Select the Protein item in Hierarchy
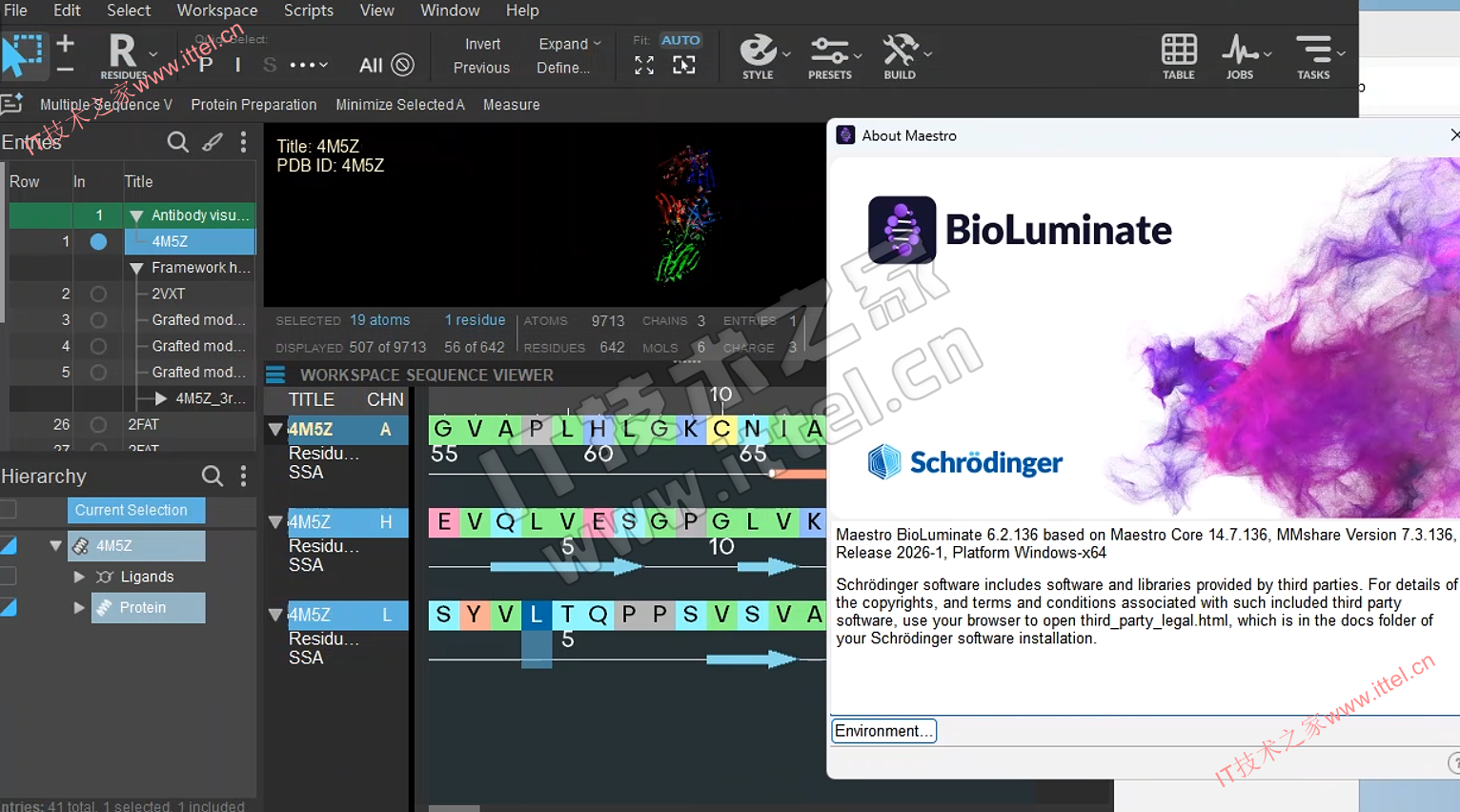 click(x=143, y=608)
